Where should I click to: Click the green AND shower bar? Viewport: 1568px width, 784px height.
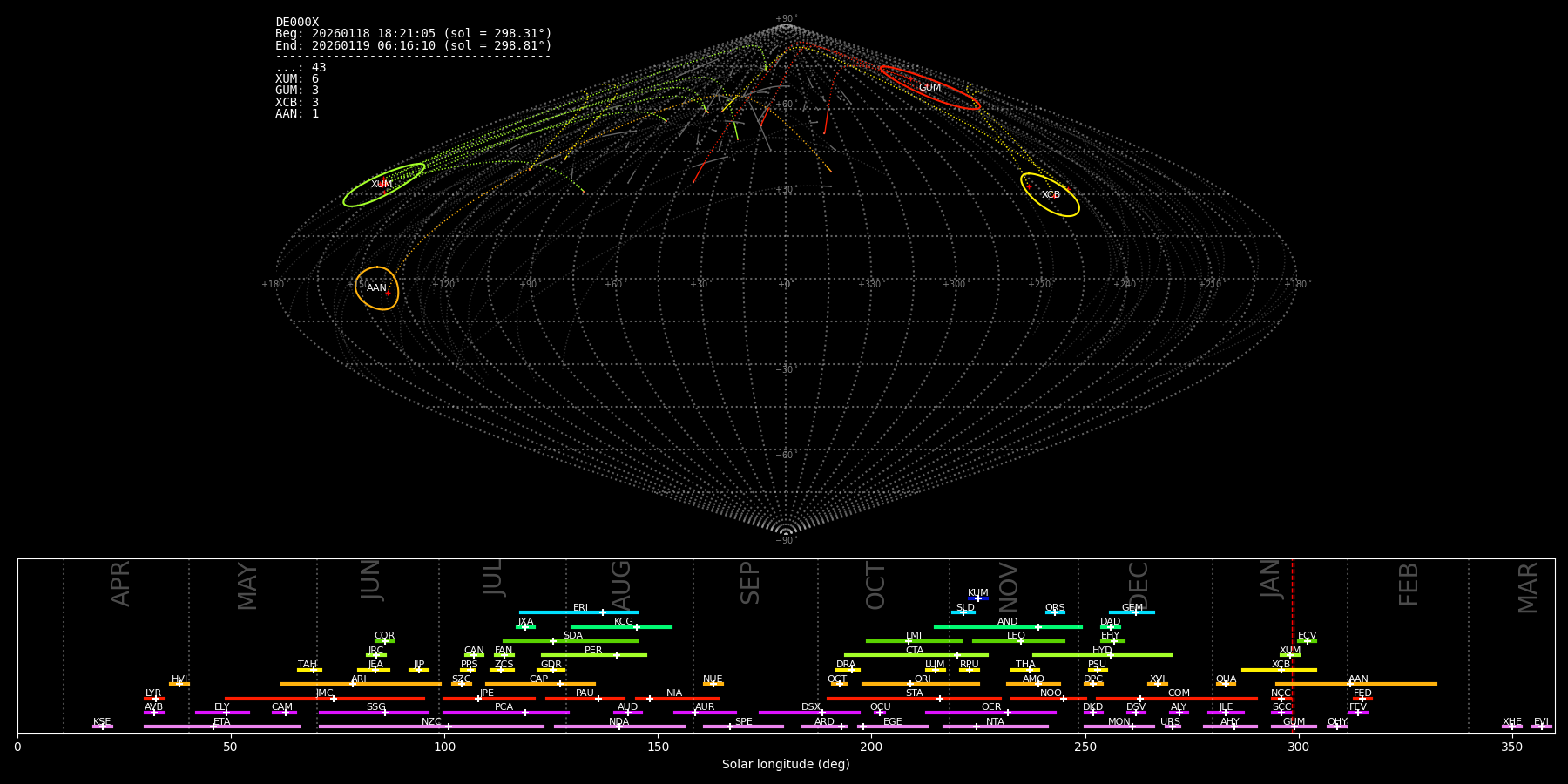click(1007, 627)
